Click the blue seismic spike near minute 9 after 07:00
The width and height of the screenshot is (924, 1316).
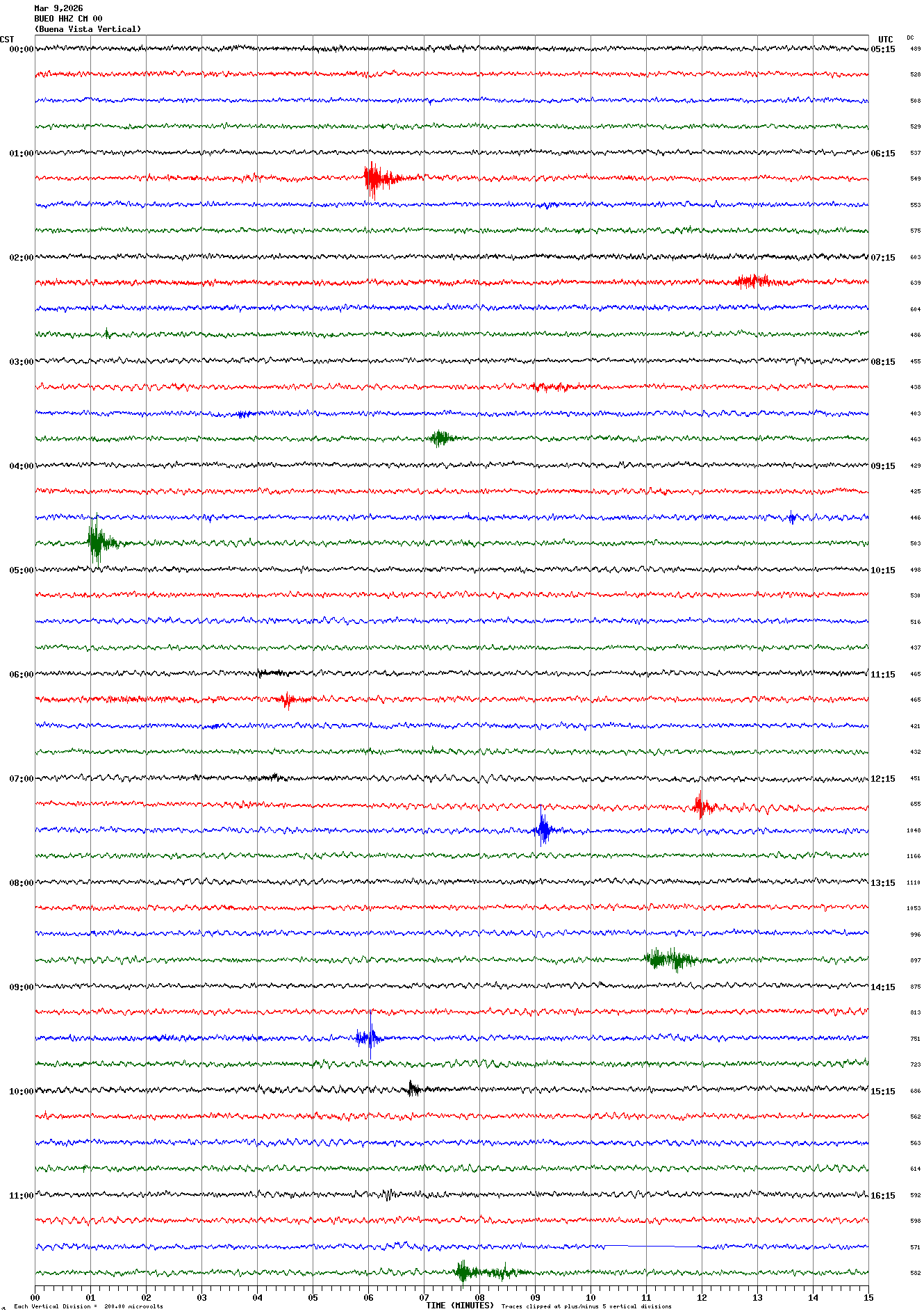543,830
